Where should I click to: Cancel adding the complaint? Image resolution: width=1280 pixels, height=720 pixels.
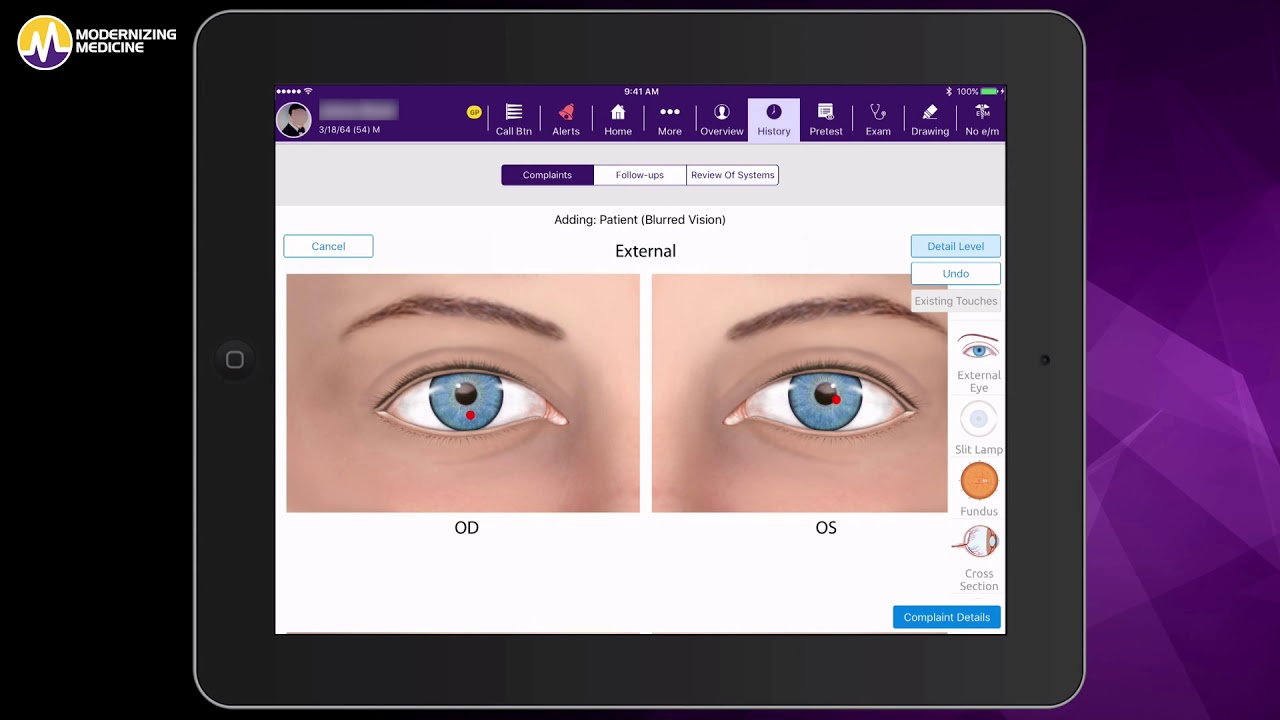click(328, 246)
